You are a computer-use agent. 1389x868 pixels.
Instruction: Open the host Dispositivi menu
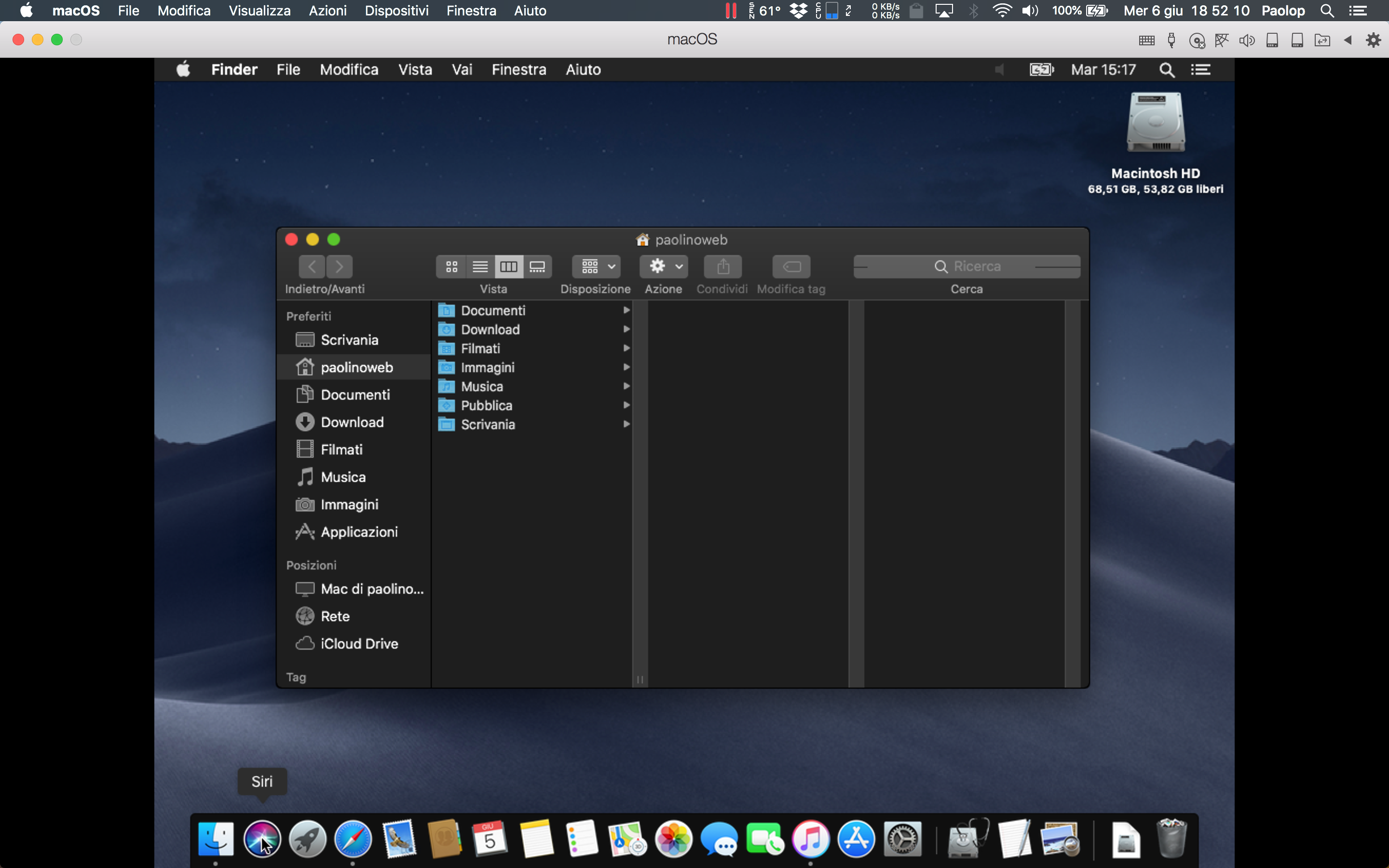[396, 11]
